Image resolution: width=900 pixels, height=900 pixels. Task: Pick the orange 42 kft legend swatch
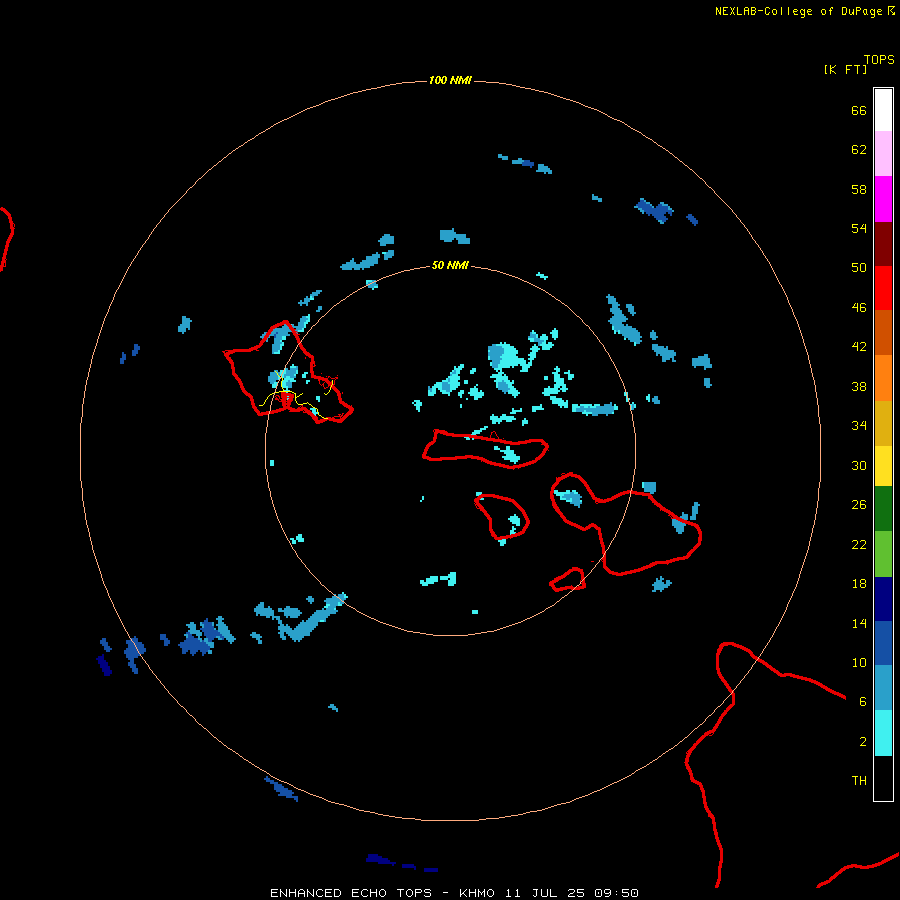click(883, 378)
